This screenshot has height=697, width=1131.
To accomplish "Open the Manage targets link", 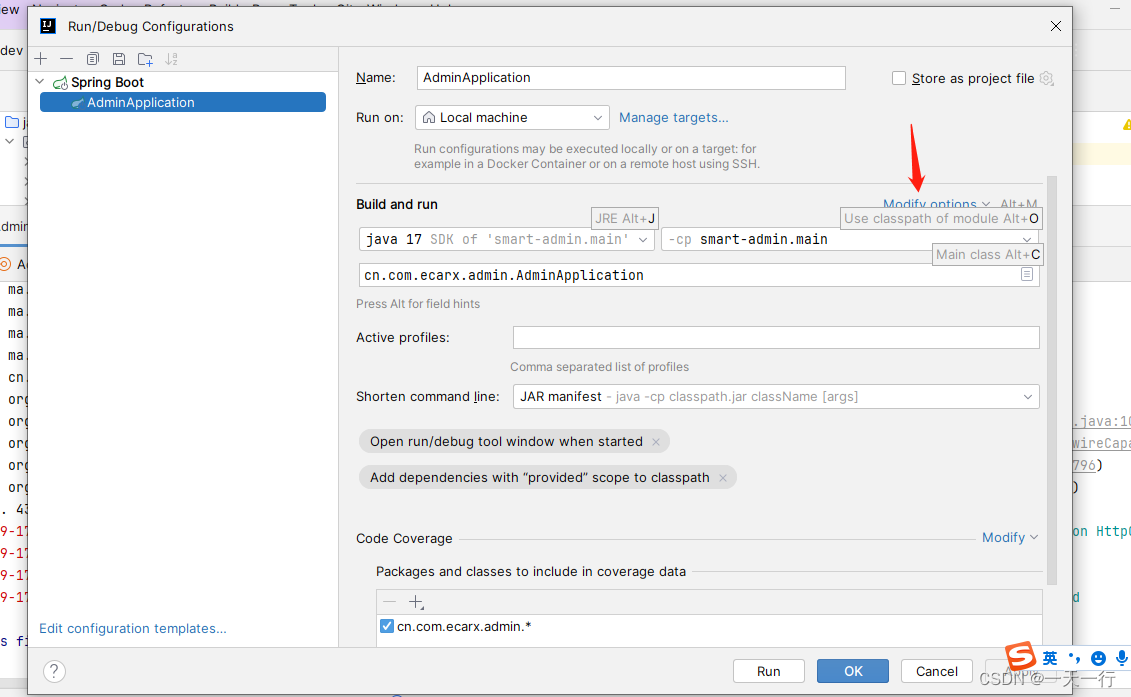I will click(x=674, y=118).
